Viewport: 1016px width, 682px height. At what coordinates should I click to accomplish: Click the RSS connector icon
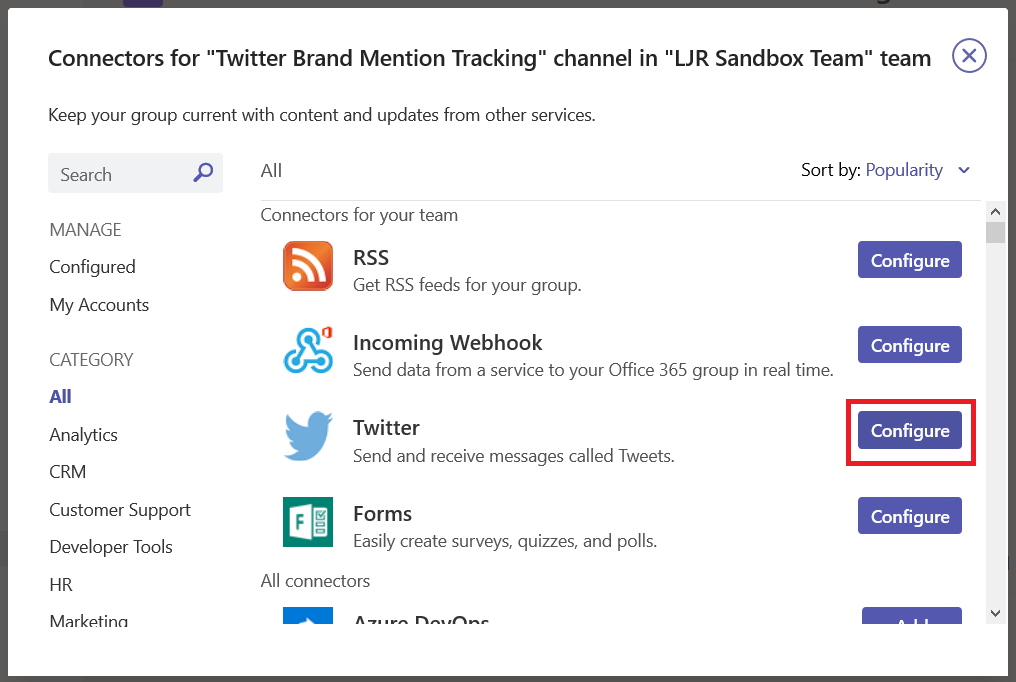308,266
